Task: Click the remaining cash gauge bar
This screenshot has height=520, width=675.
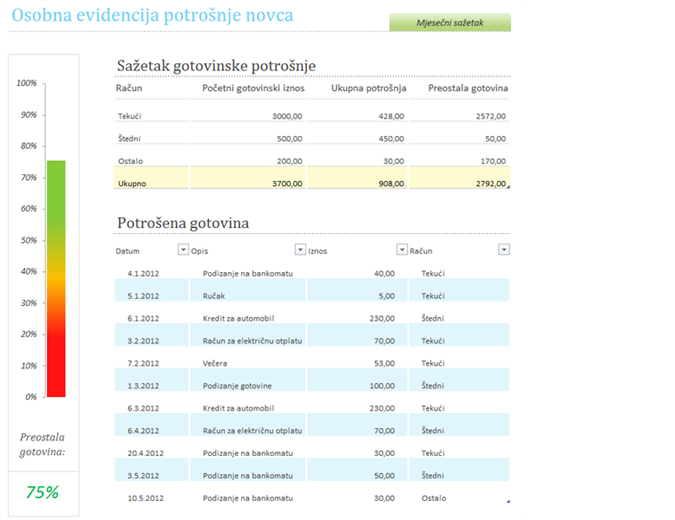Action: 56,279
